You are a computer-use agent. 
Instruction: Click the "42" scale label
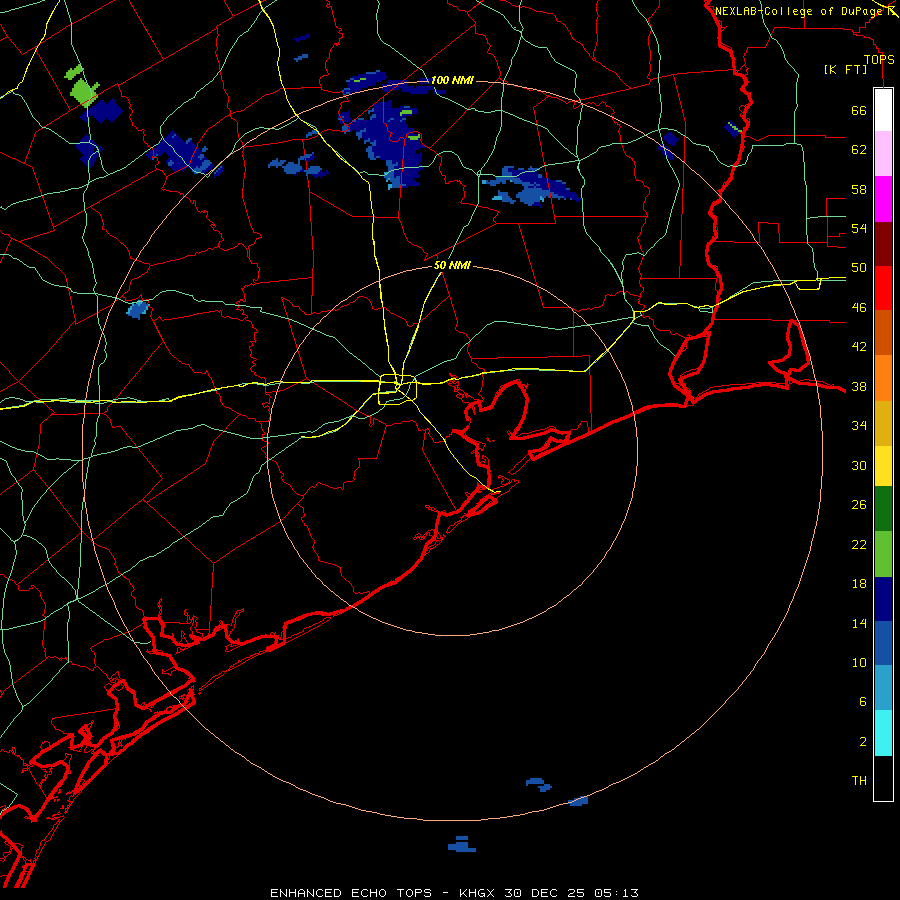click(x=859, y=347)
